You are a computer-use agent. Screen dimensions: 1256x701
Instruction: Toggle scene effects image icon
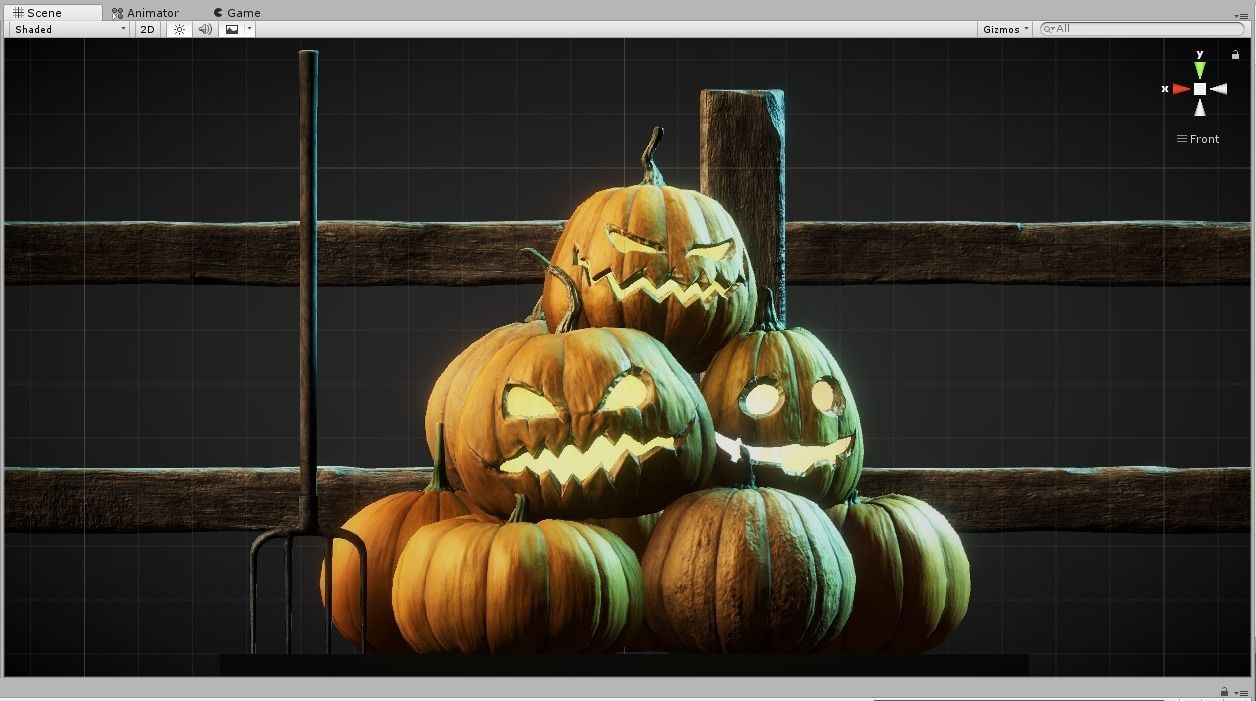232,29
